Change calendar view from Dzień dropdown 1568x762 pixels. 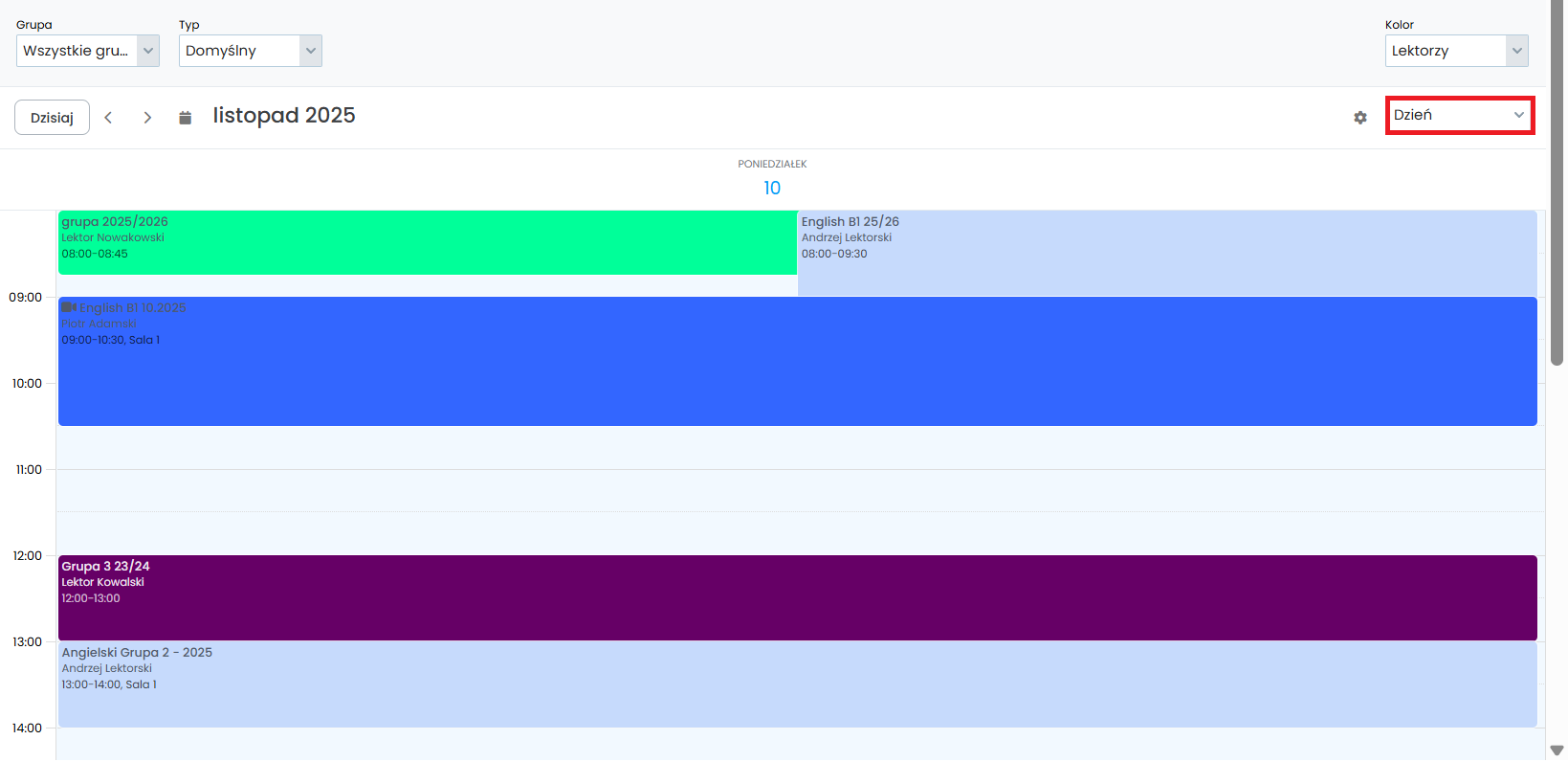tap(1459, 115)
